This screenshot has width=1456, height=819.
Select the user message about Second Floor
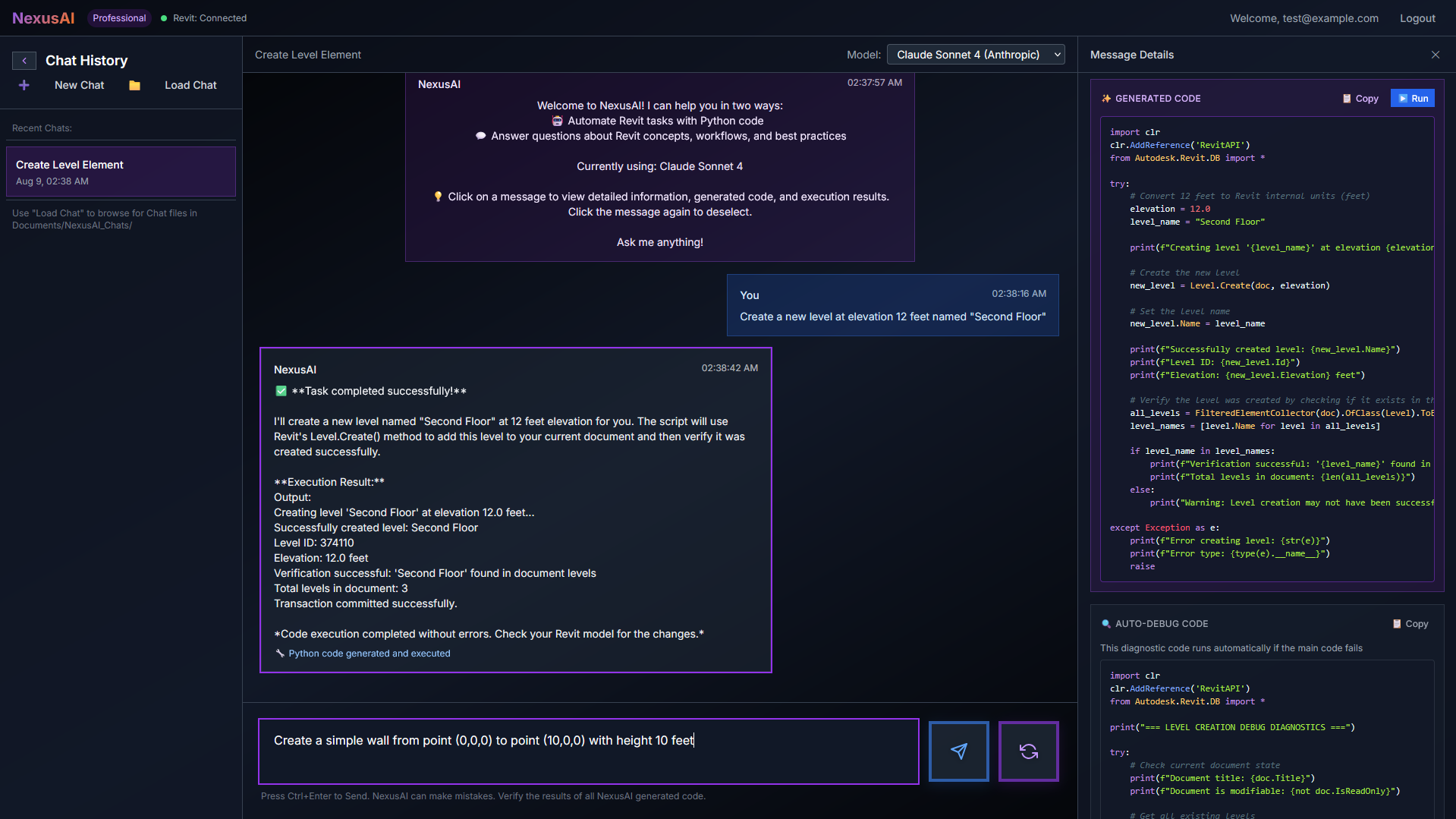(x=892, y=305)
